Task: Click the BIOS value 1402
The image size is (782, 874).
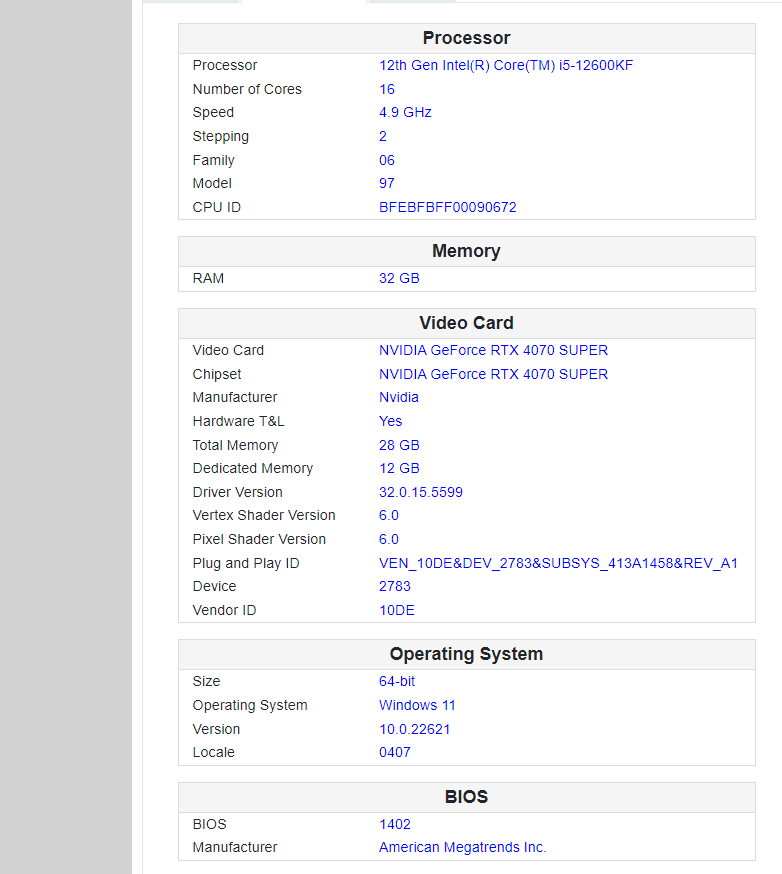Action: click(x=394, y=824)
